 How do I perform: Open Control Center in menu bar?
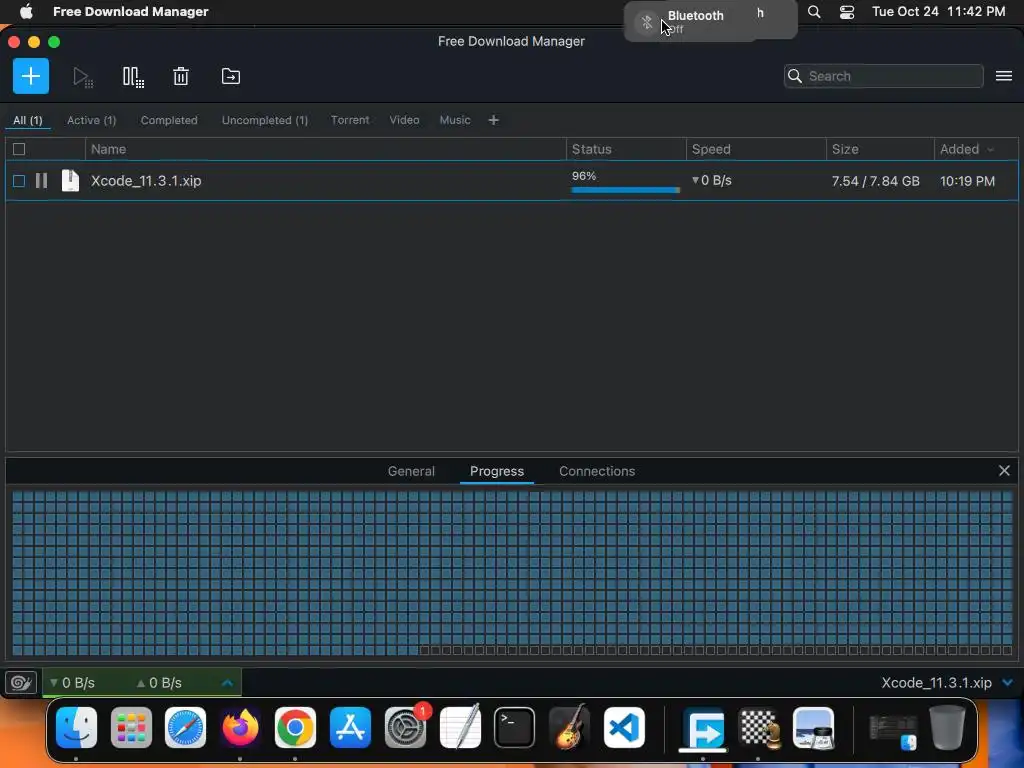coord(847,12)
